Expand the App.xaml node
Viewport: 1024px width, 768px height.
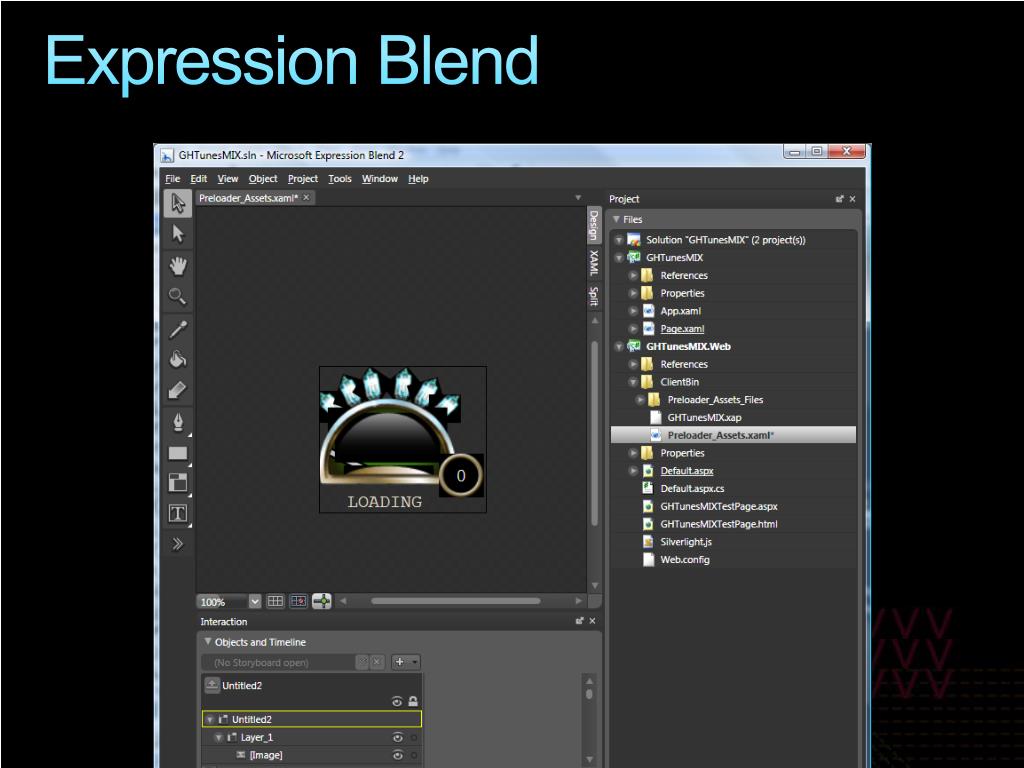tap(633, 311)
